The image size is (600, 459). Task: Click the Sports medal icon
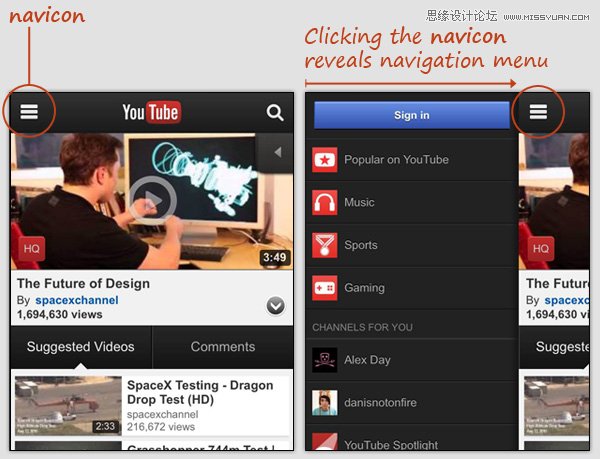(x=325, y=245)
